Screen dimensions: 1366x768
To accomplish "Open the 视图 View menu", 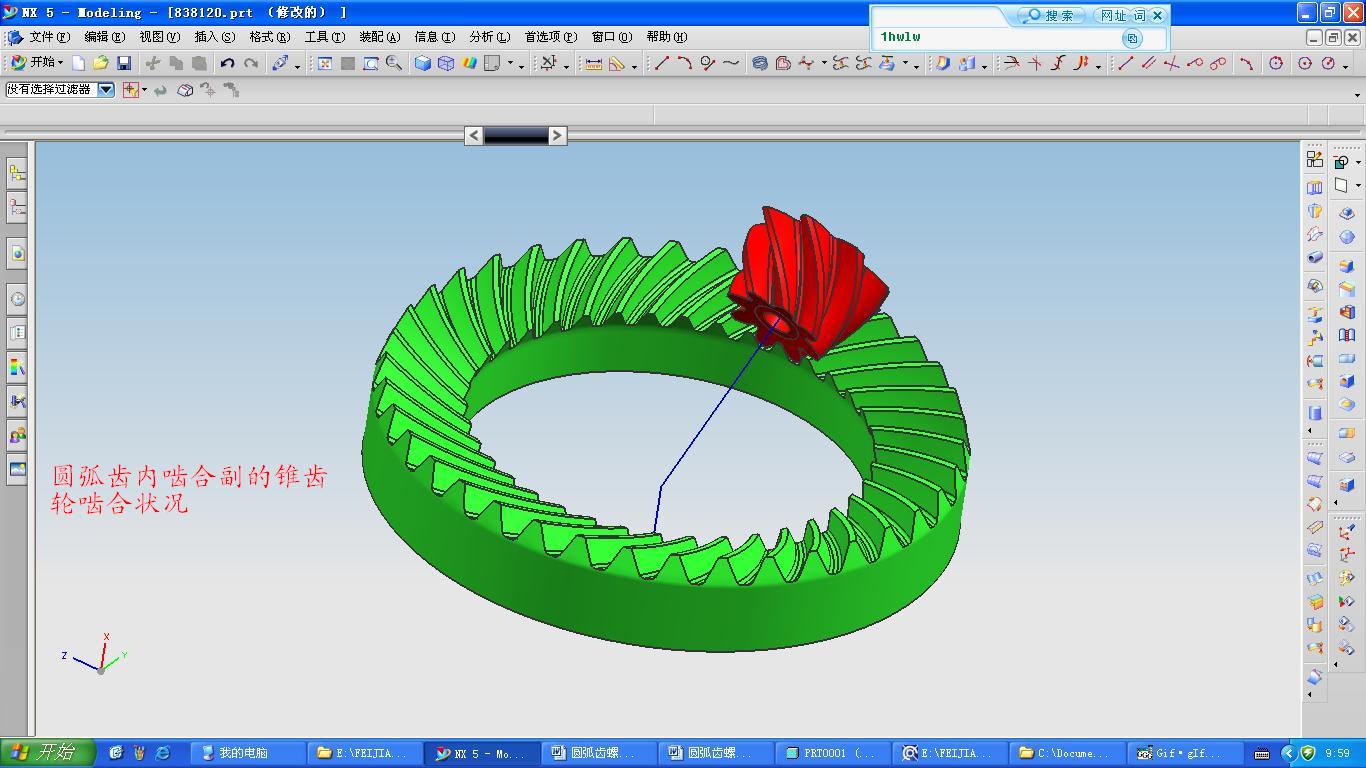I will click(x=160, y=37).
